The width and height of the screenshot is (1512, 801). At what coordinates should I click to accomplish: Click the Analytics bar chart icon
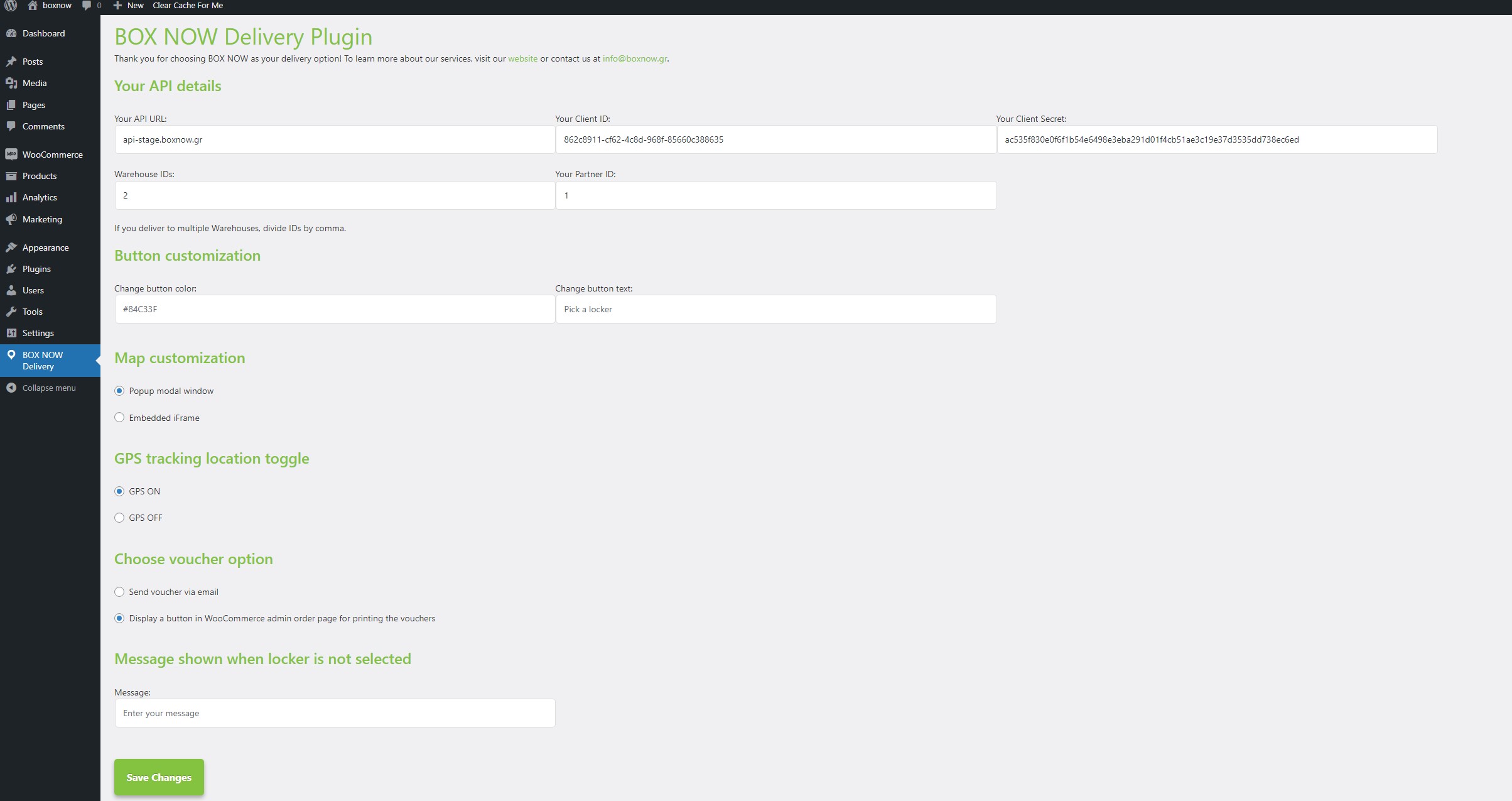[11, 197]
